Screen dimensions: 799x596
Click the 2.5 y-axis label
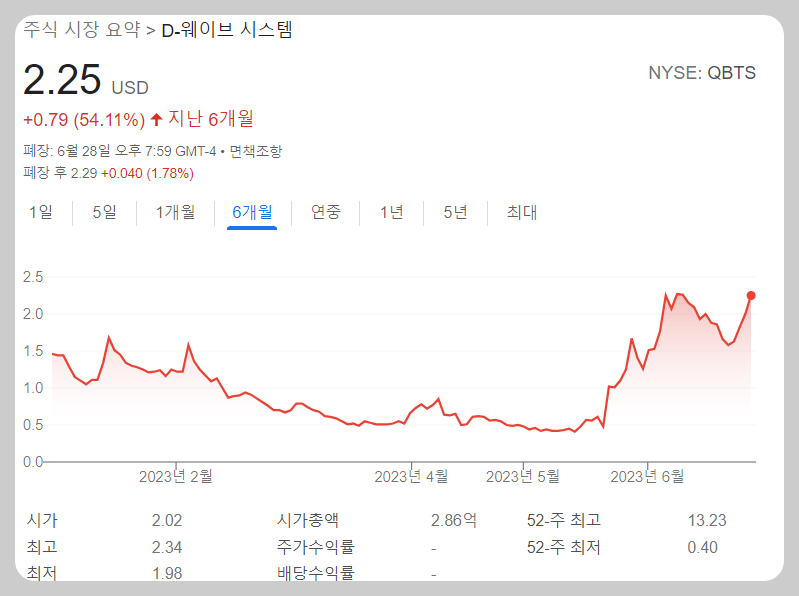(x=33, y=277)
